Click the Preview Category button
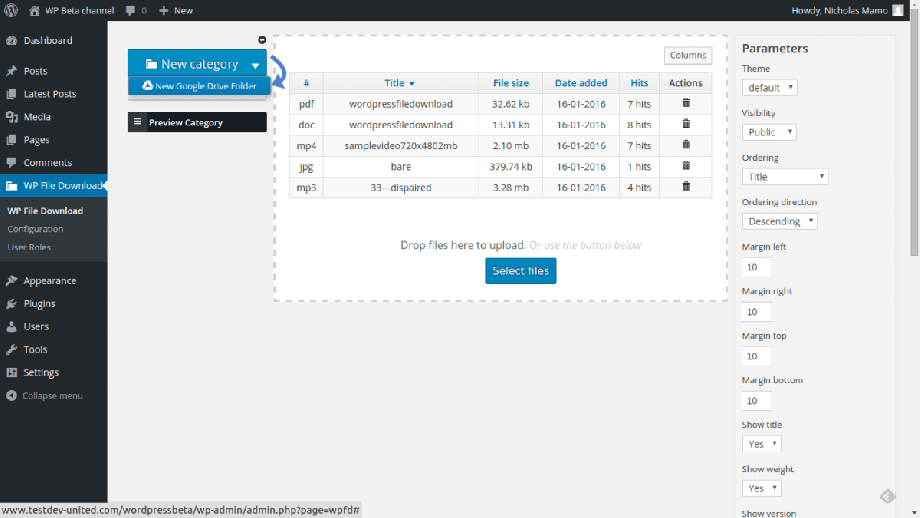This screenshot has width=920, height=518. (x=197, y=122)
